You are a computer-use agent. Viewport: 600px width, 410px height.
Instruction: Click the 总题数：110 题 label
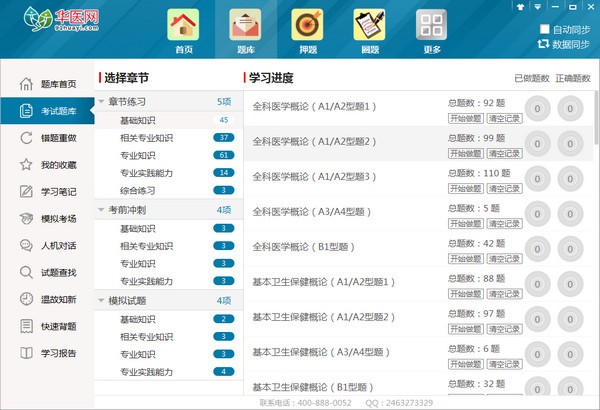(x=479, y=173)
